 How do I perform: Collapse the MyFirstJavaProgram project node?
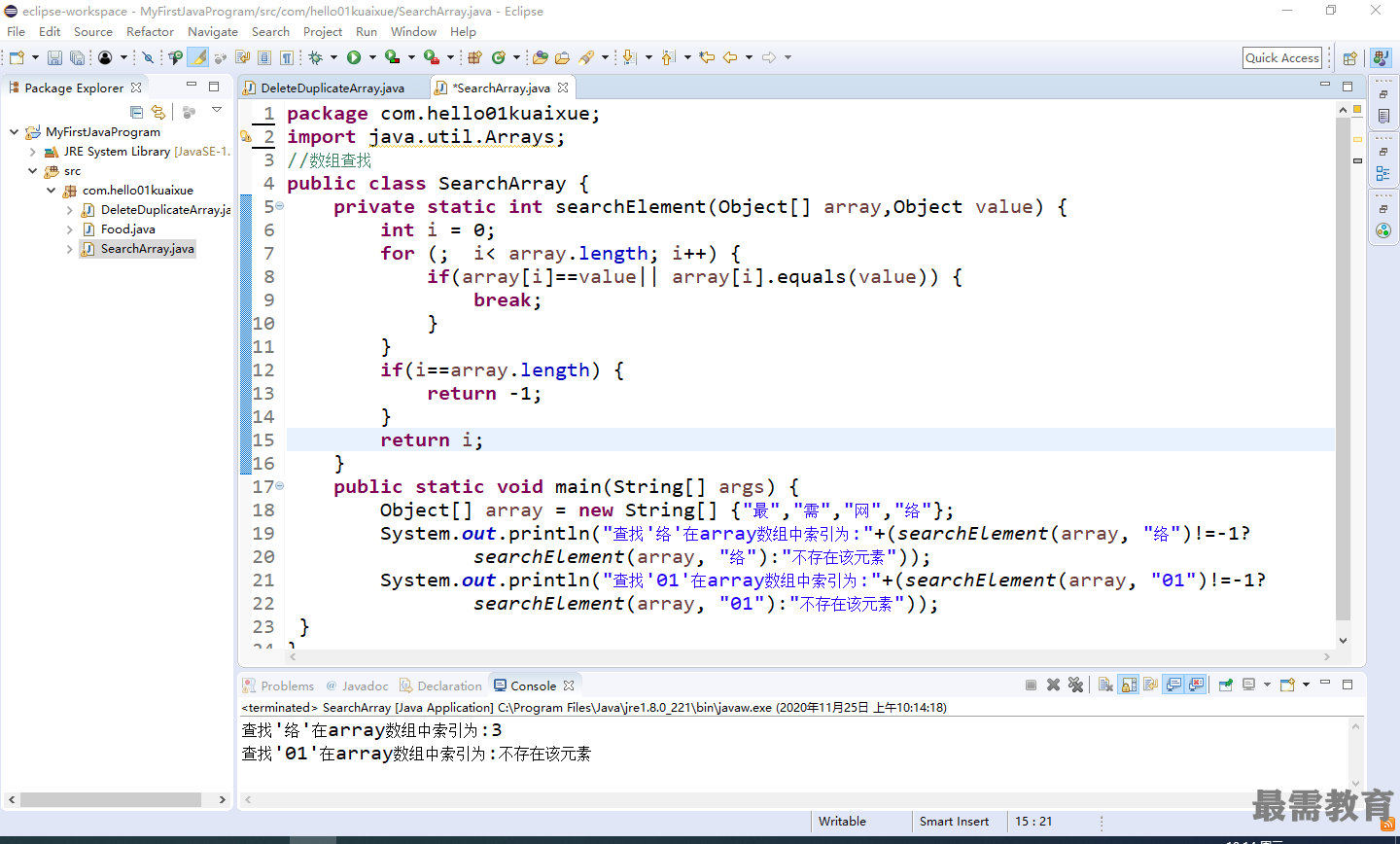coord(14,132)
